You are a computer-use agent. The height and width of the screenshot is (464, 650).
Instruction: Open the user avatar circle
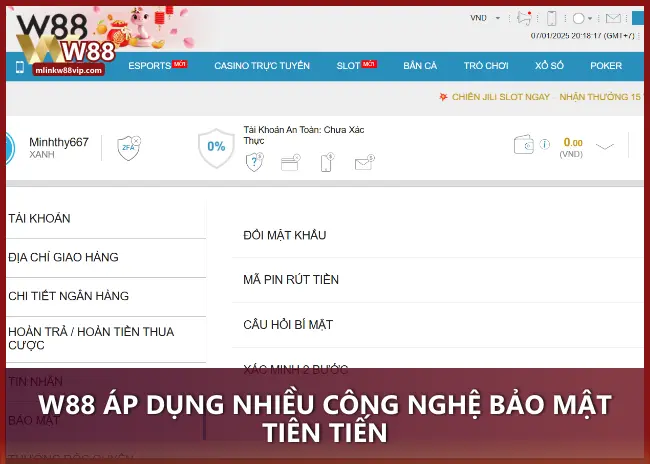point(10,148)
